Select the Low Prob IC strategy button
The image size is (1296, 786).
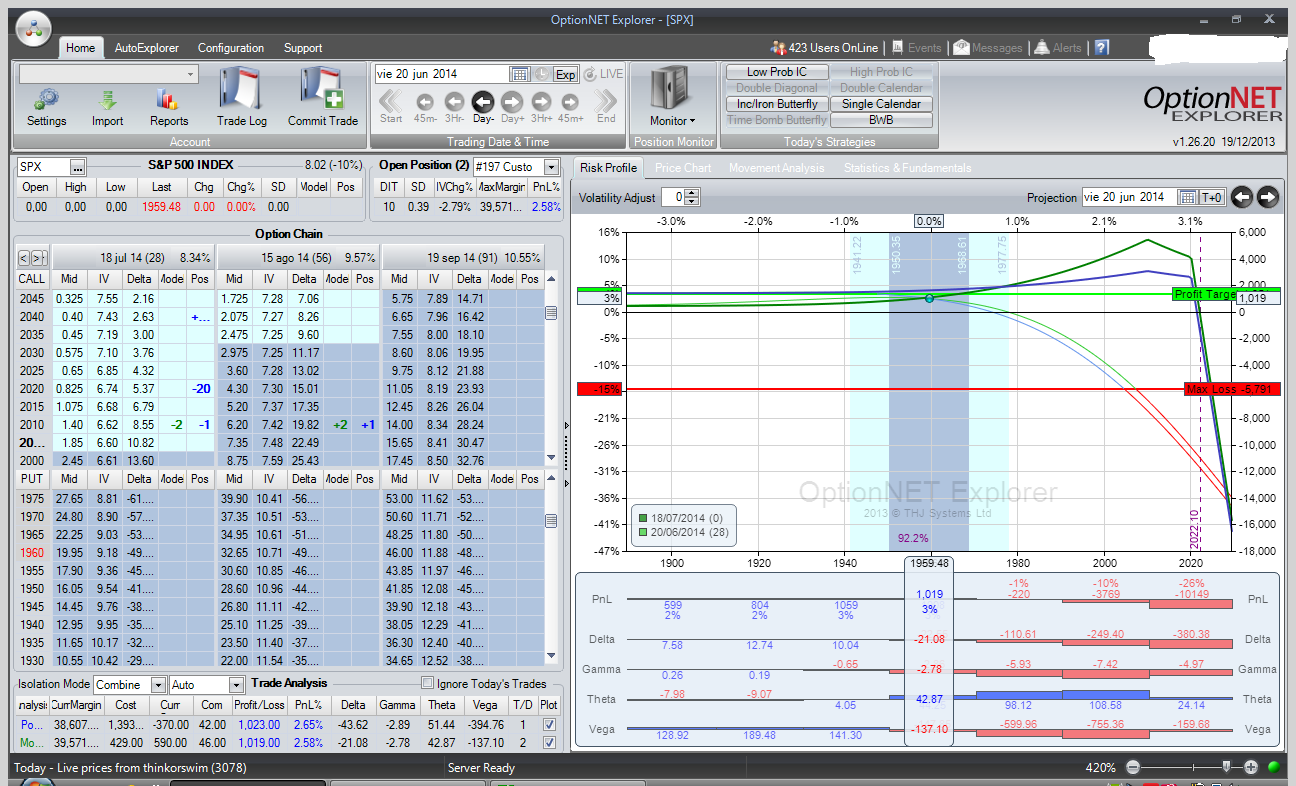pyautogui.click(x=776, y=72)
